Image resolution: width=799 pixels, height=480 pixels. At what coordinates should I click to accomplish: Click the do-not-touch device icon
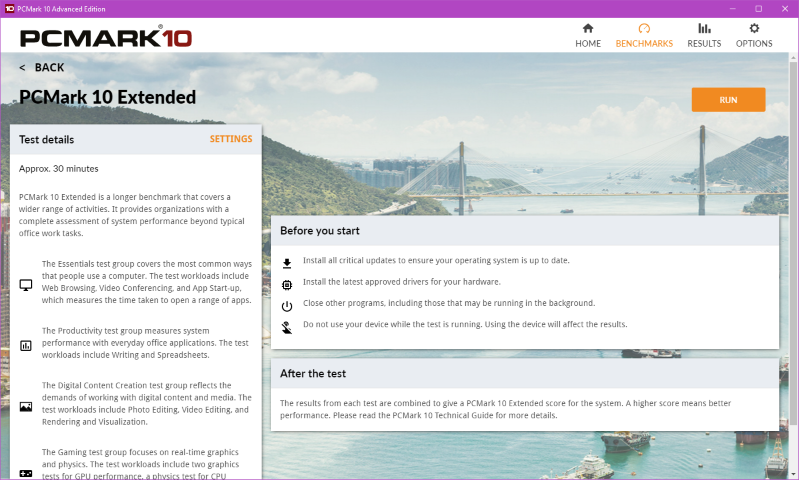(x=287, y=328)
